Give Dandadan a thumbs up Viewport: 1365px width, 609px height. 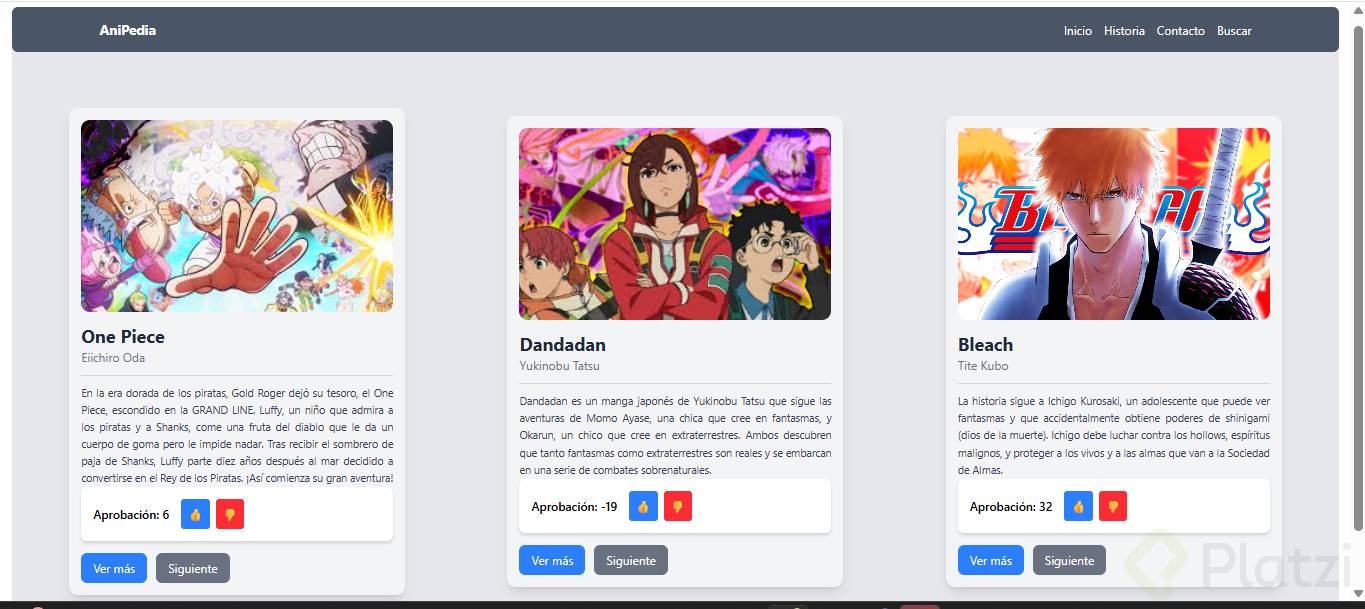643,506
